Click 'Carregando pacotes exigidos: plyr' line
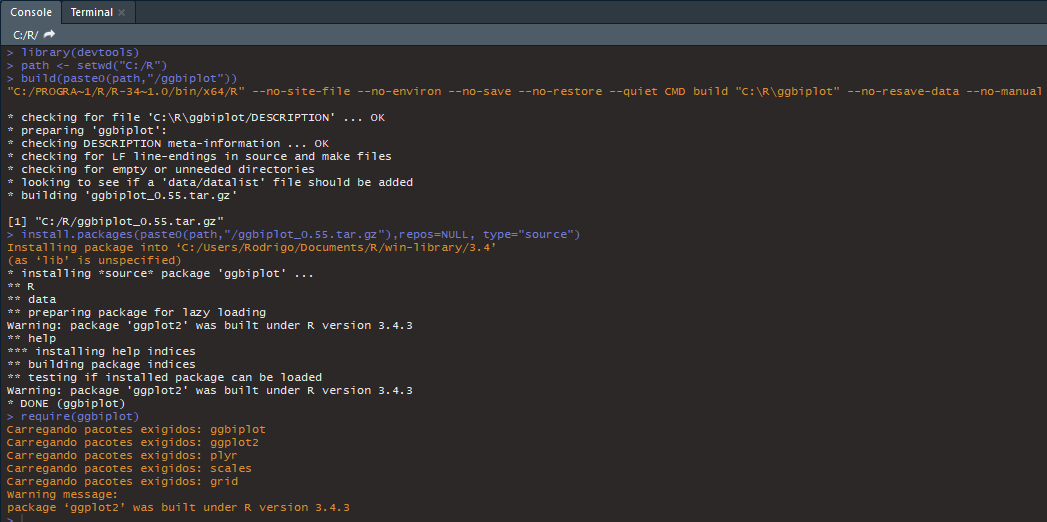 (122, 455)
